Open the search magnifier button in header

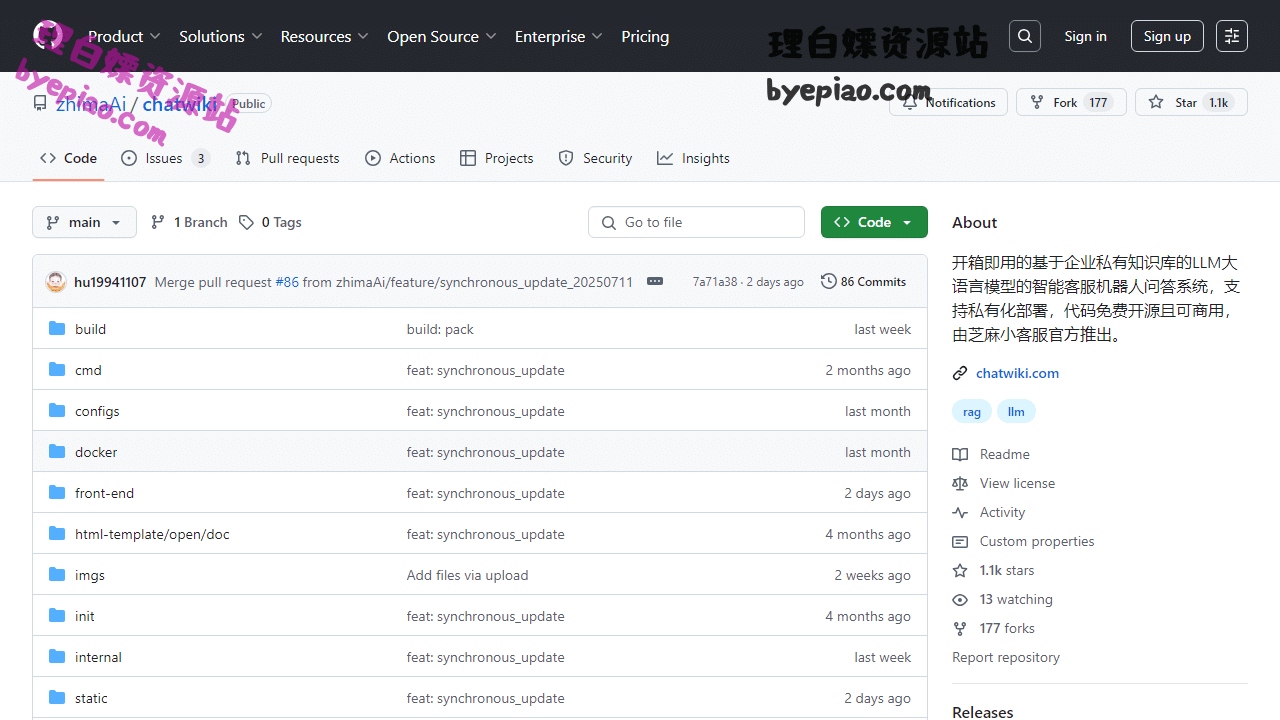point(1025,36)
